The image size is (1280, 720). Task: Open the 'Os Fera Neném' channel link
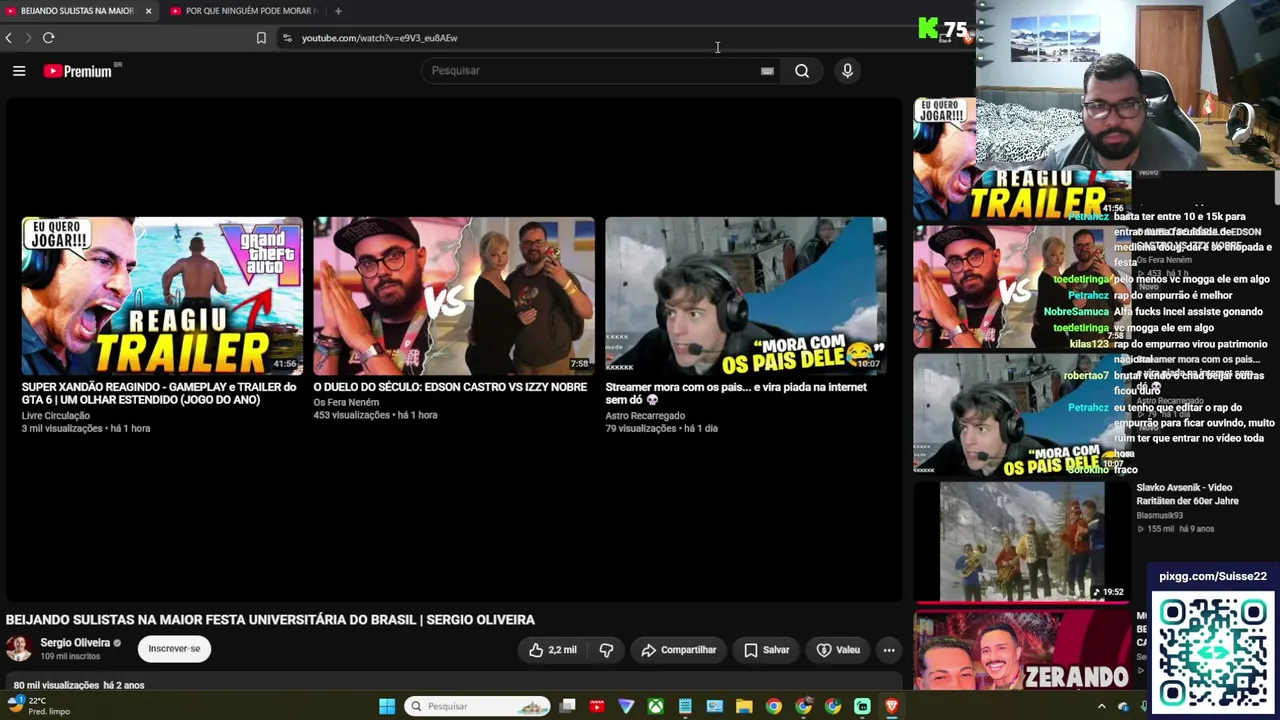(346, 403)
